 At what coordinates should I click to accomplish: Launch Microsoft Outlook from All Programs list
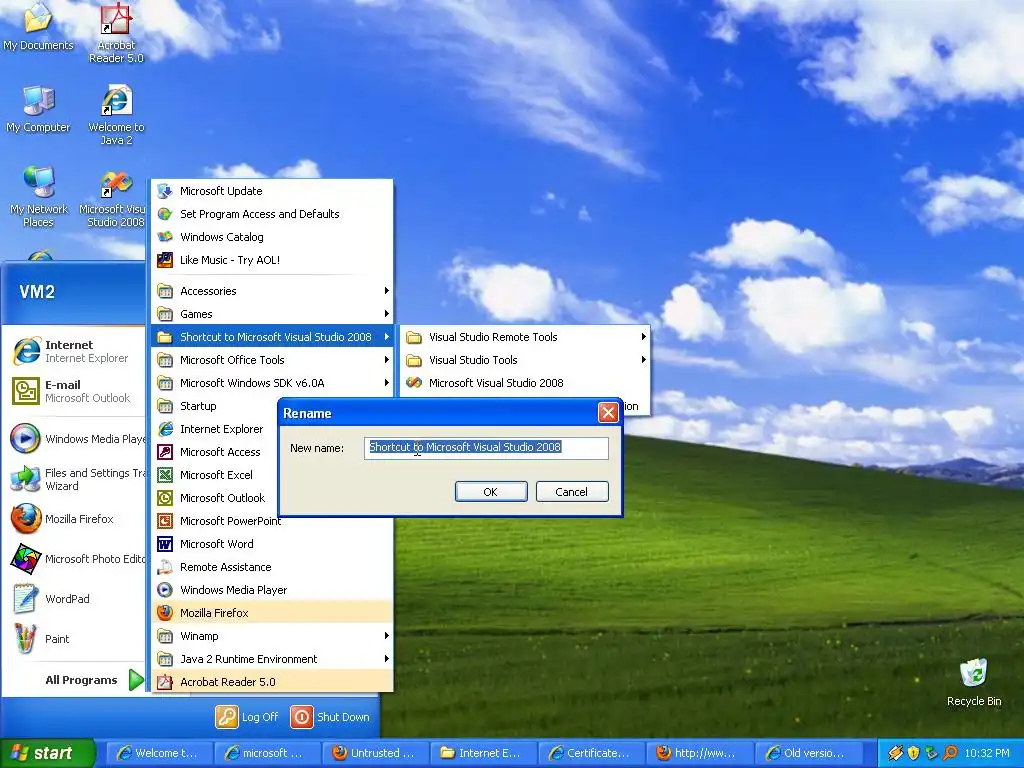point(216,498)
